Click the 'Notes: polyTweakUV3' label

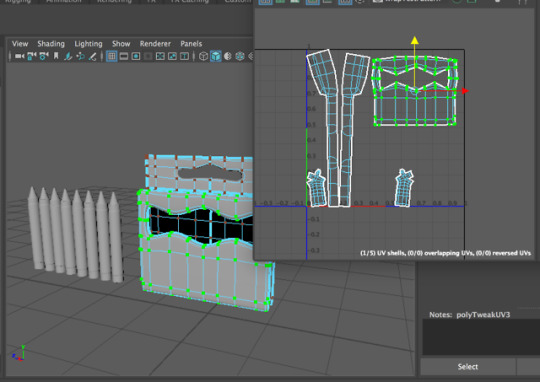click(470, 314)
